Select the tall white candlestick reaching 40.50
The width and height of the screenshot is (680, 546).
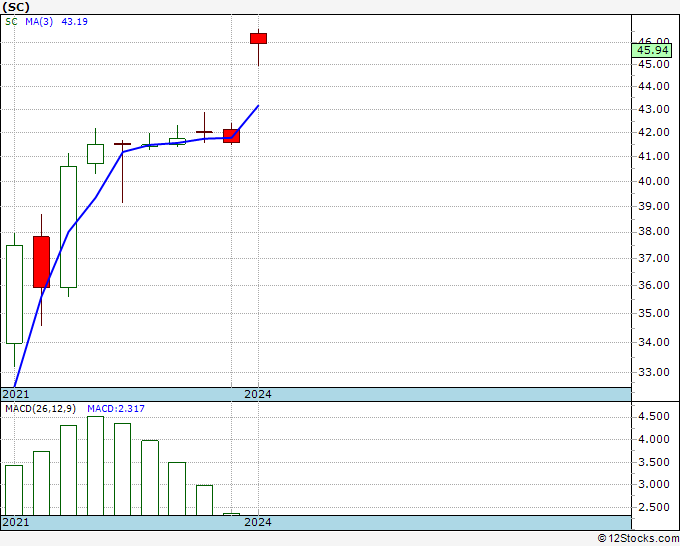(69, 227)
